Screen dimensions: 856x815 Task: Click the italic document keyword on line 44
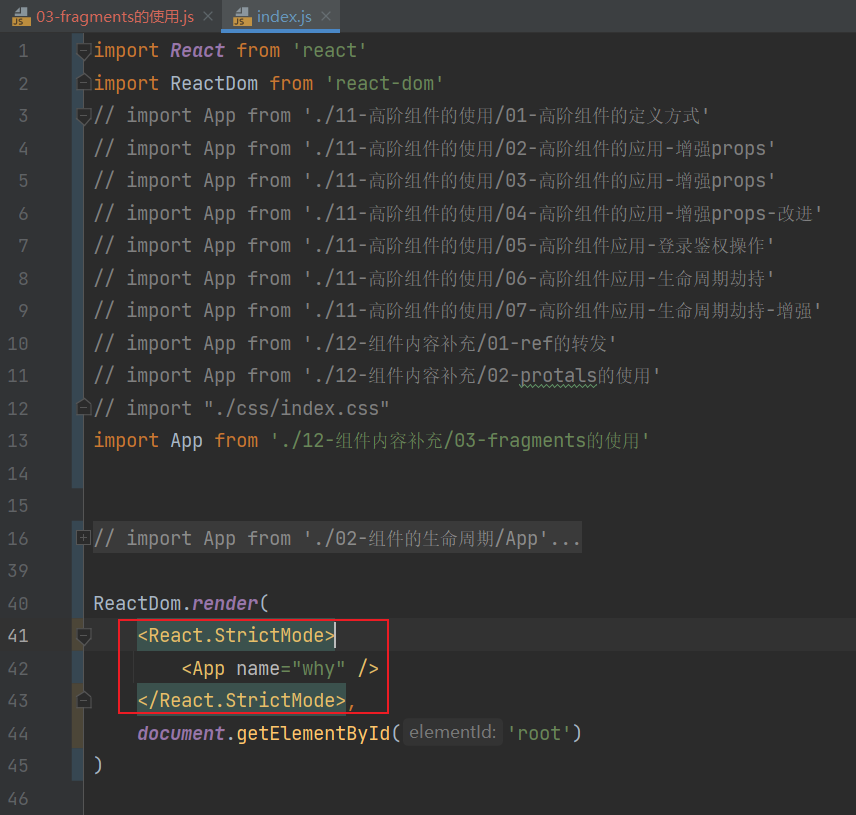(181, 734)
